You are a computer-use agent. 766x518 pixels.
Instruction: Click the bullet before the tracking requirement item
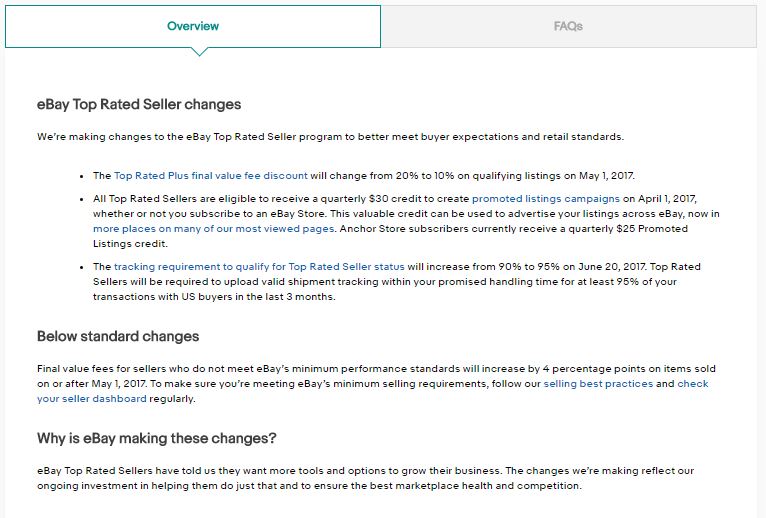tap(82, 267)
